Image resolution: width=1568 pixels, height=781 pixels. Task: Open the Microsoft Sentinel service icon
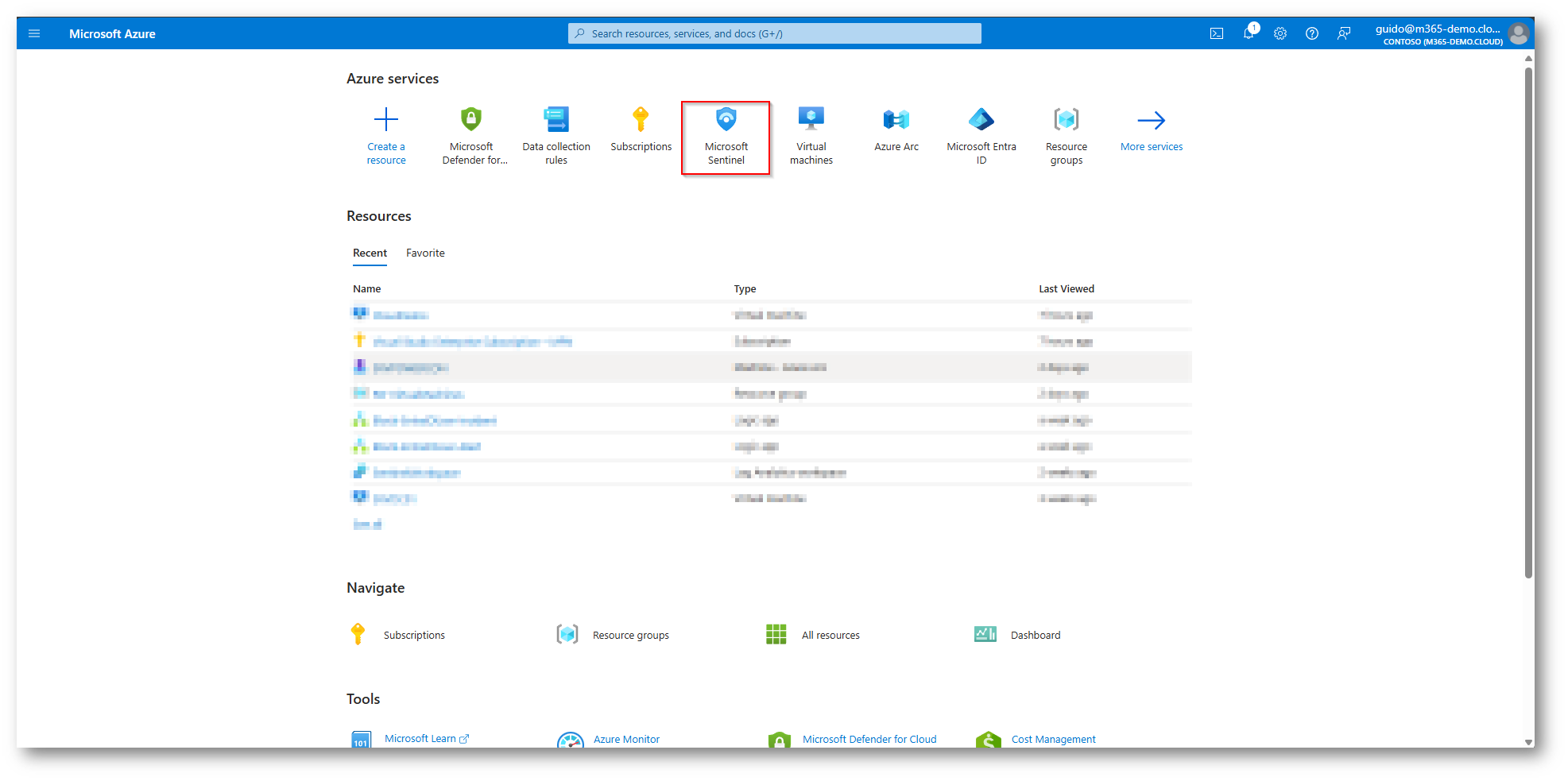click(726, 119)
